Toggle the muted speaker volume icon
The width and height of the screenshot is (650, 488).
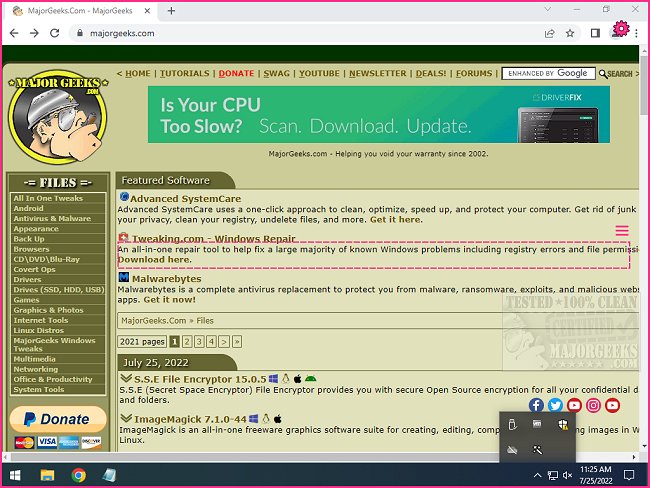[x=568, y=475]
